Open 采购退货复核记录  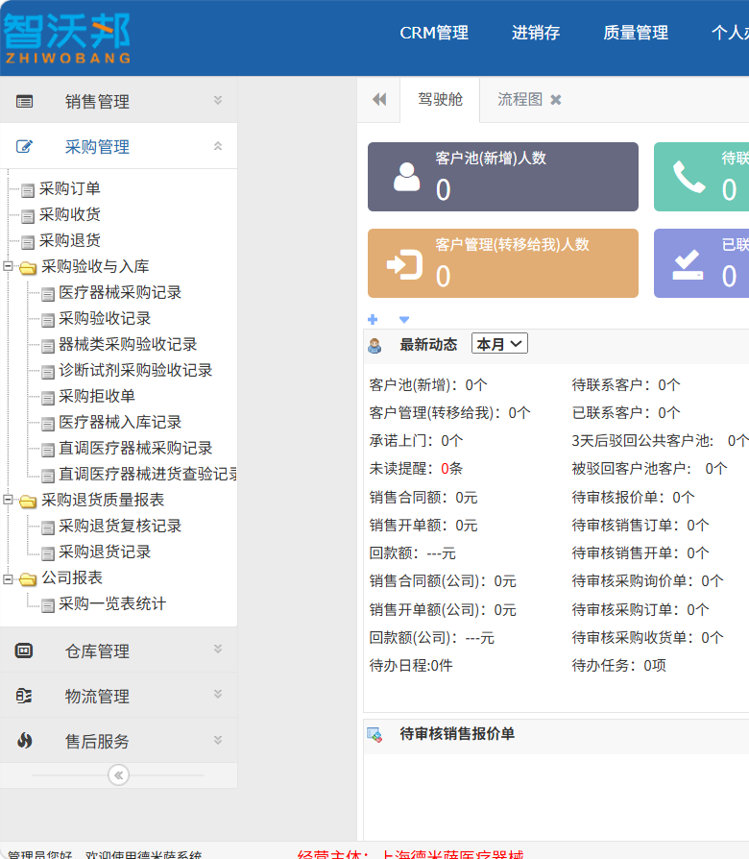tap(120, 526)
